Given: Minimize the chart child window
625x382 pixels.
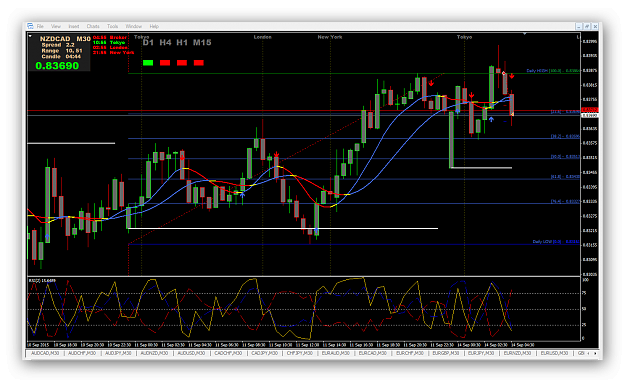Looking at the screenshot, I should pos(579,26).
